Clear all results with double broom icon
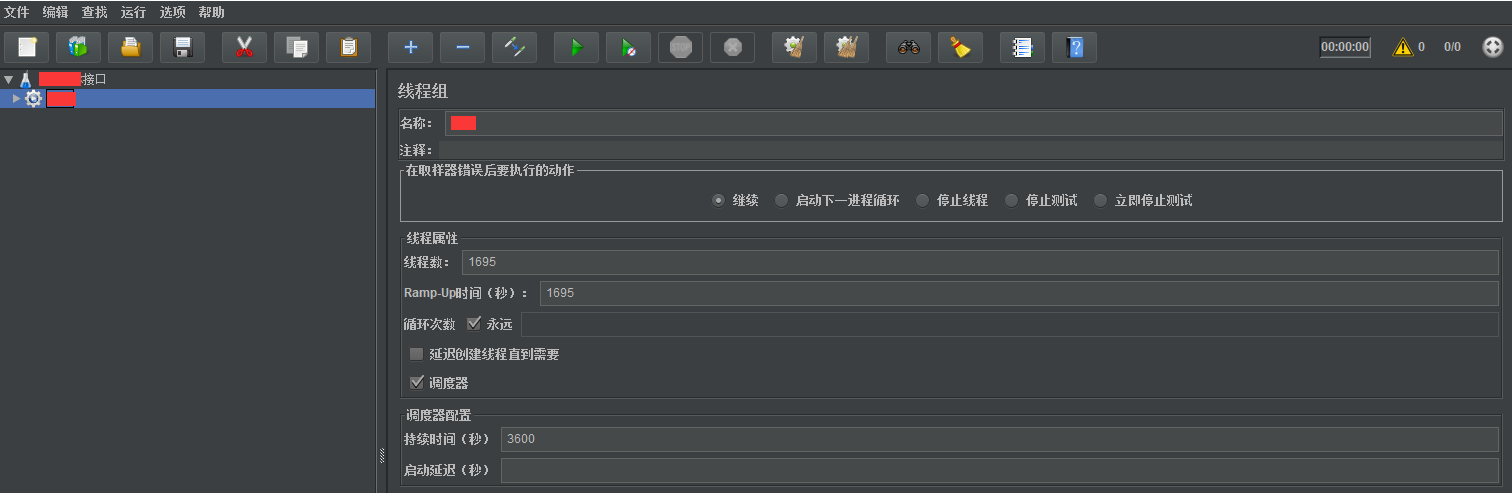Screen dimensions: 1512x493 coord(846,47)
